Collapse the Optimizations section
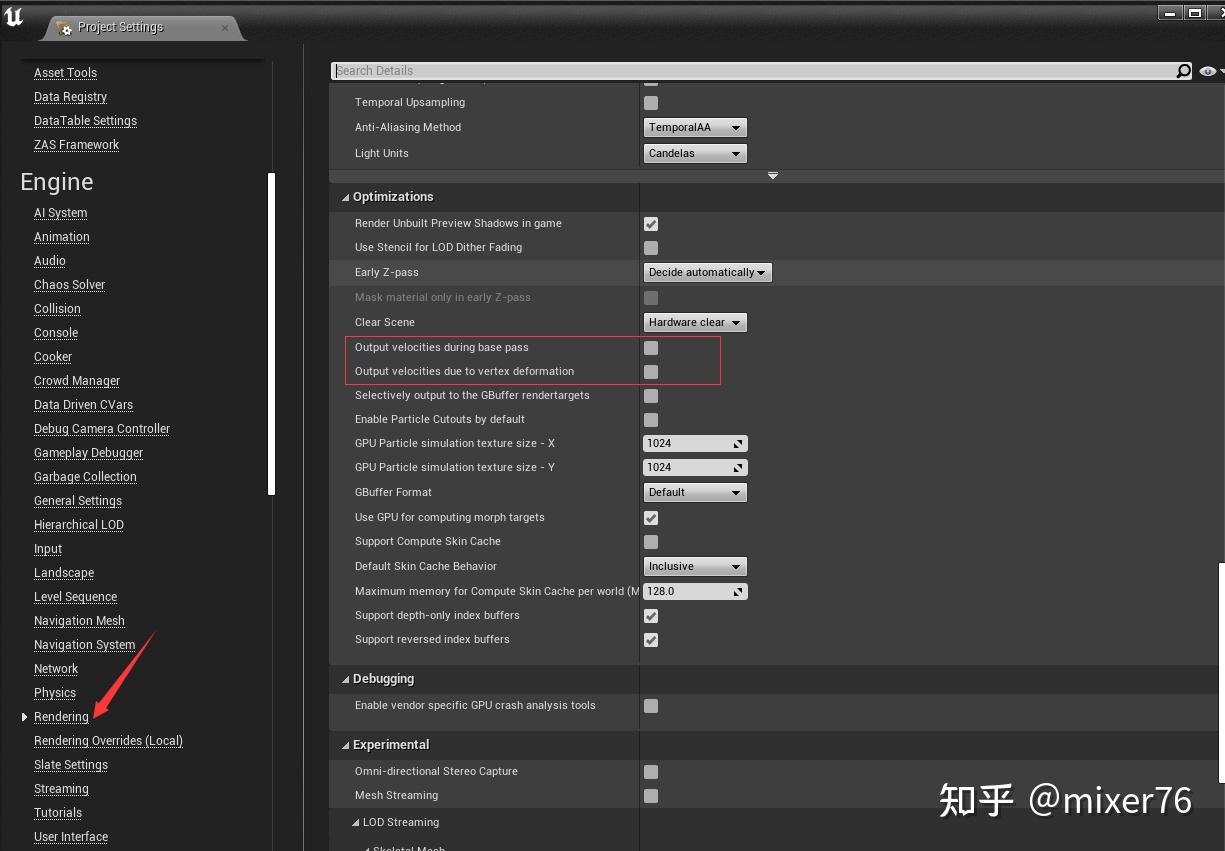The width and height of the screenshot is (1225, 851). (x=345, y=197)
